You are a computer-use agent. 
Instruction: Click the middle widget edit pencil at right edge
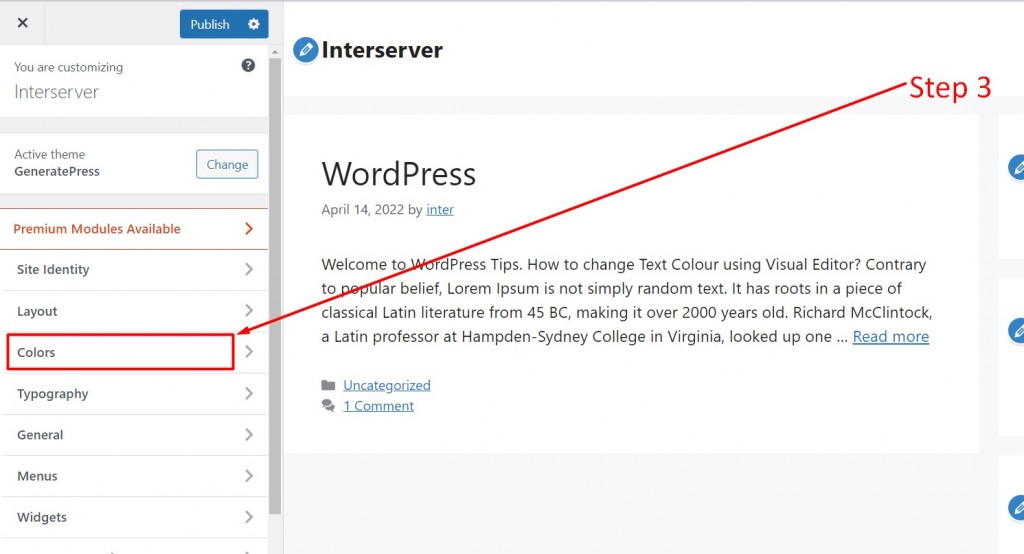[1017, 331]
